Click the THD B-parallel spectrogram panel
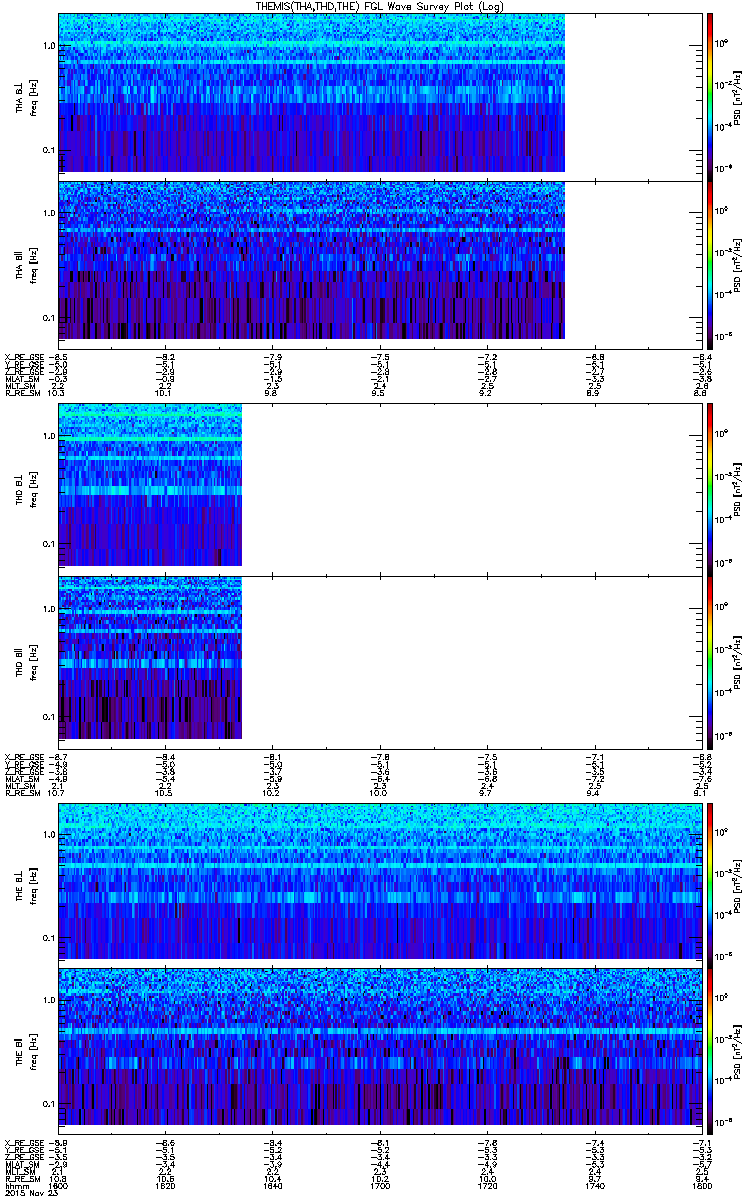The image size is (750, 1200). click(x=379, y=661)
